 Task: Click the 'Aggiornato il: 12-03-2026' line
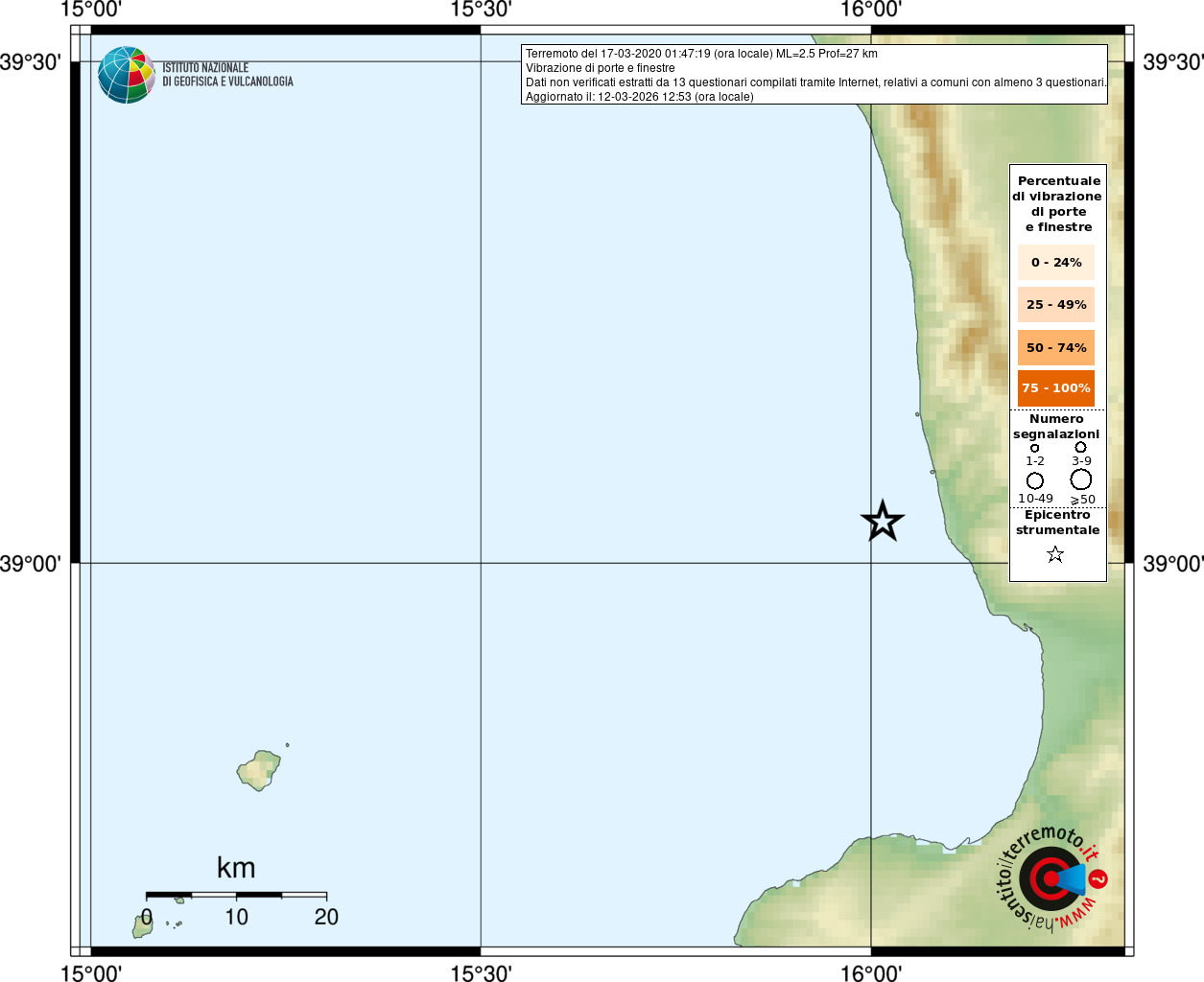[639, 97]
